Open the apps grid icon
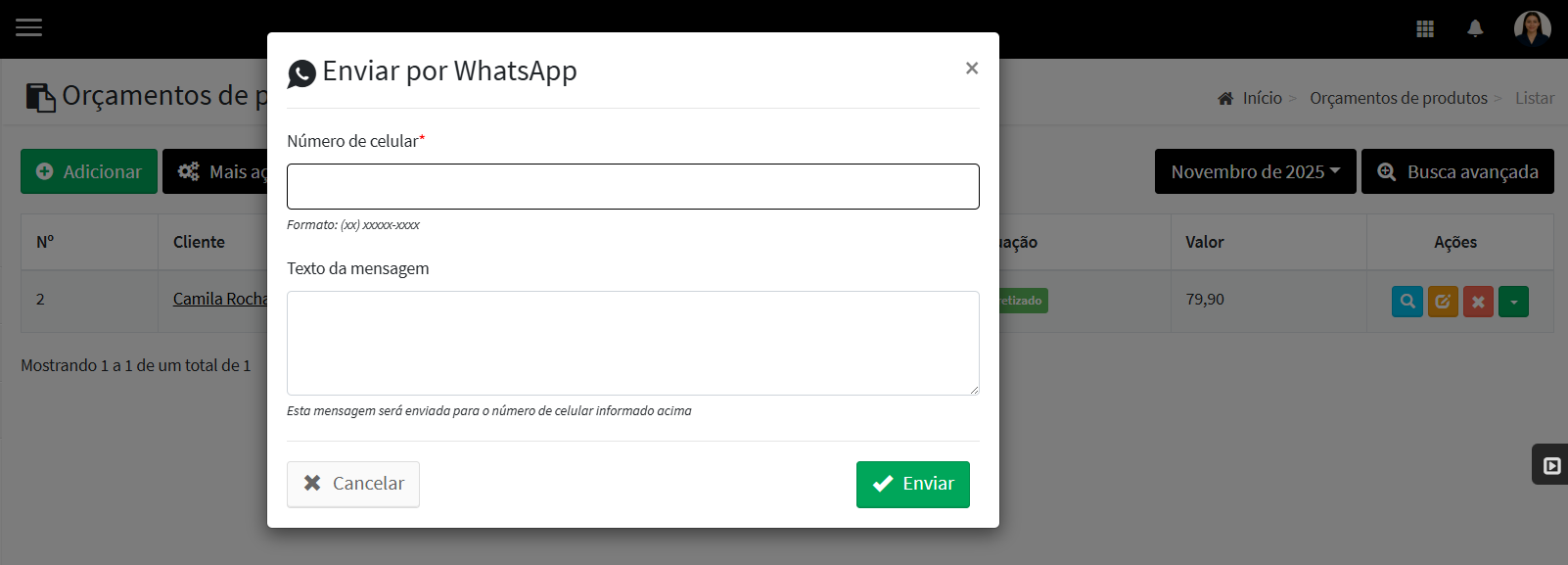This screenshot has height=565, width=1568. 1425,28
